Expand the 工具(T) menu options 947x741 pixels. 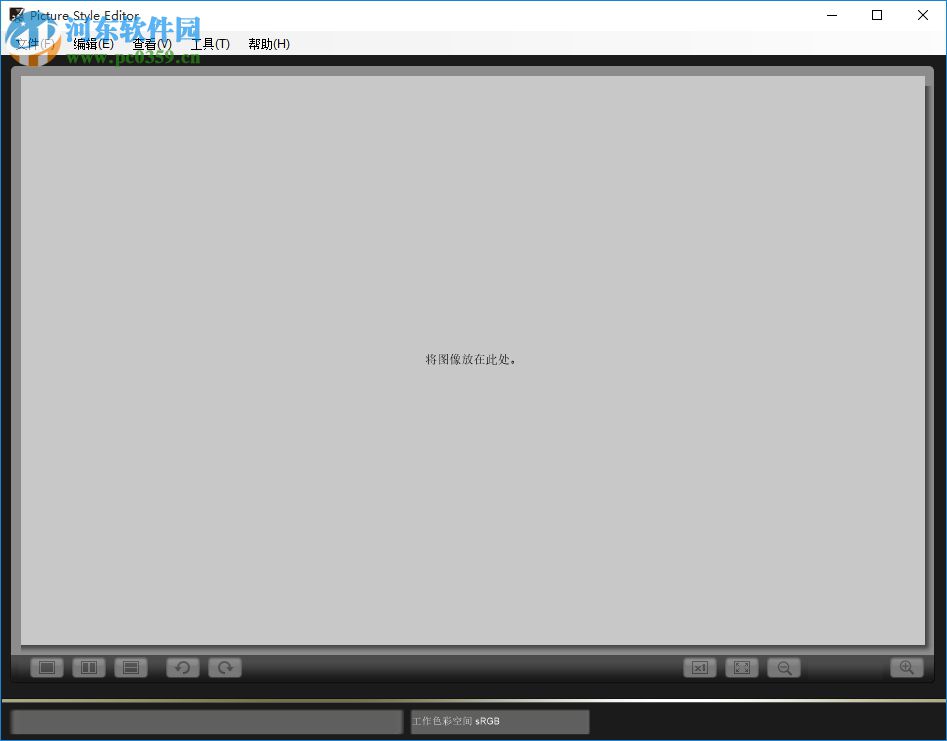coord(210,44)
